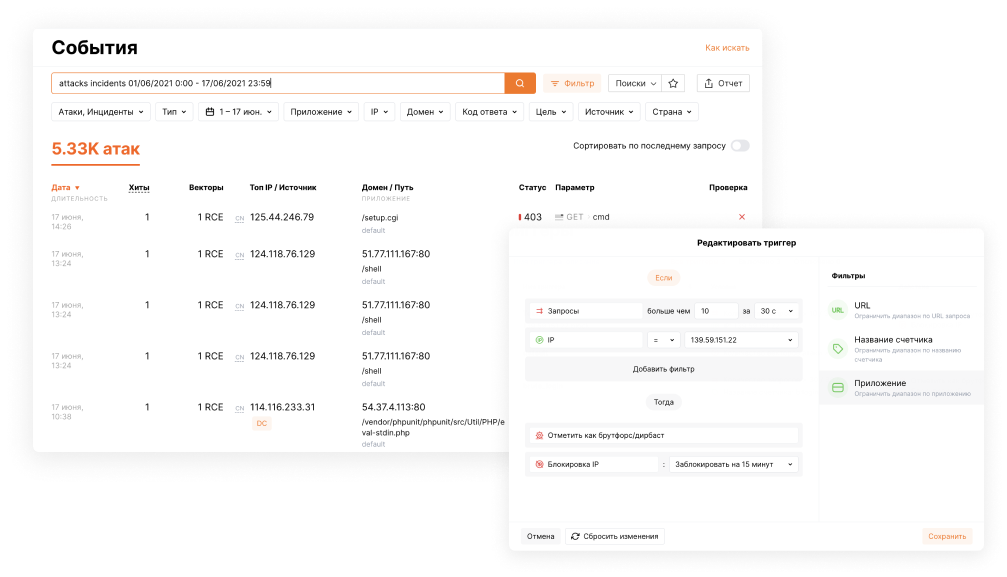This screenshot has width=1007, height=577.
Task: Click the Сохранить button
Action: click(x=947, y=537)
